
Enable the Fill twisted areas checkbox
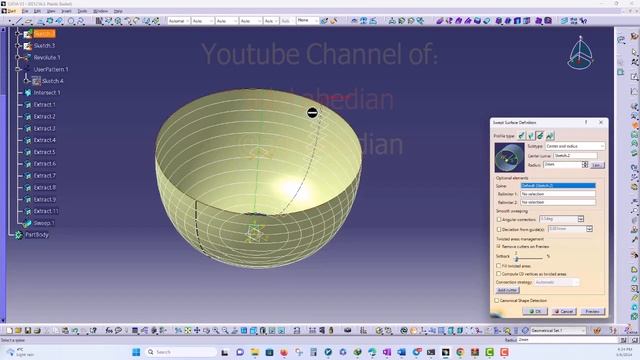click(499, 266)
